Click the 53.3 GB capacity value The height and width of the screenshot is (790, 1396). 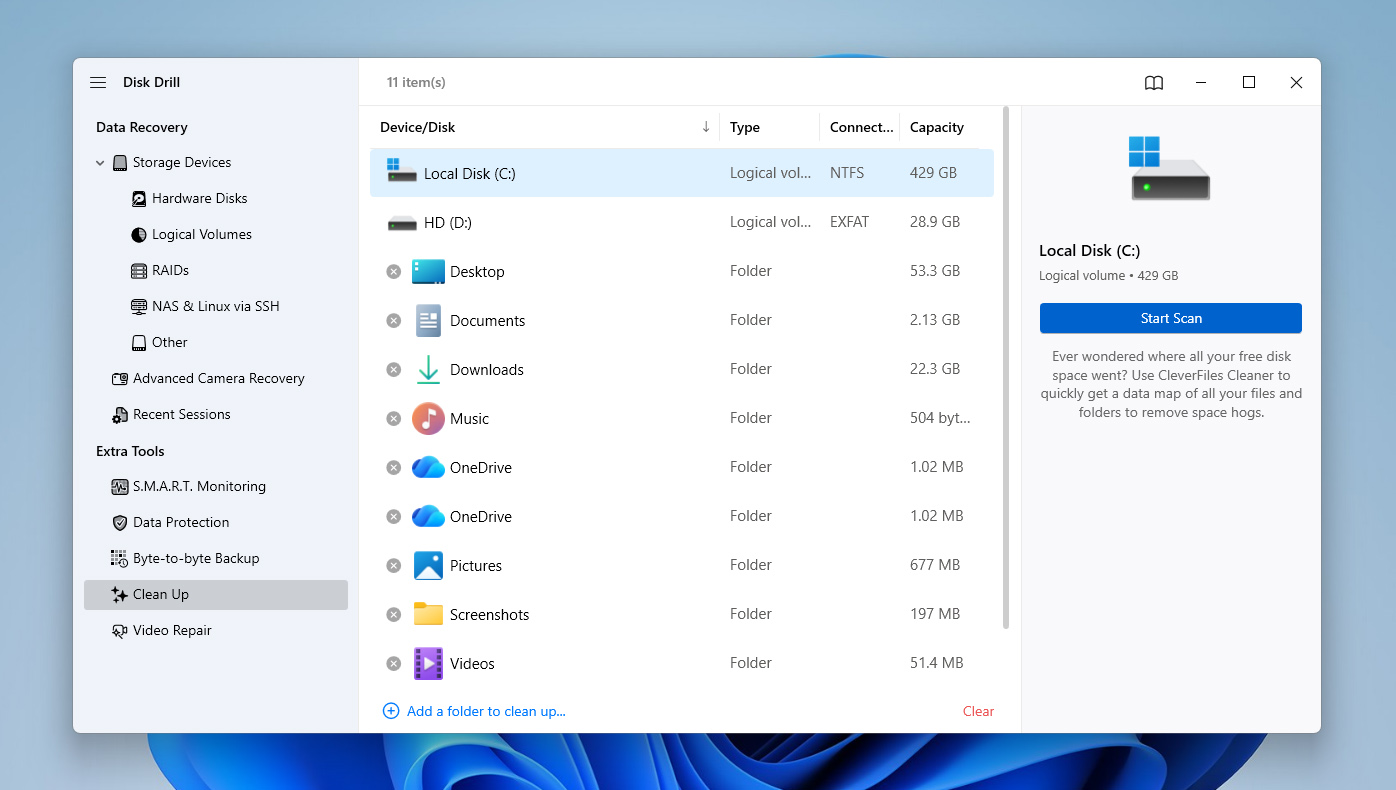[x=935, y=271]
